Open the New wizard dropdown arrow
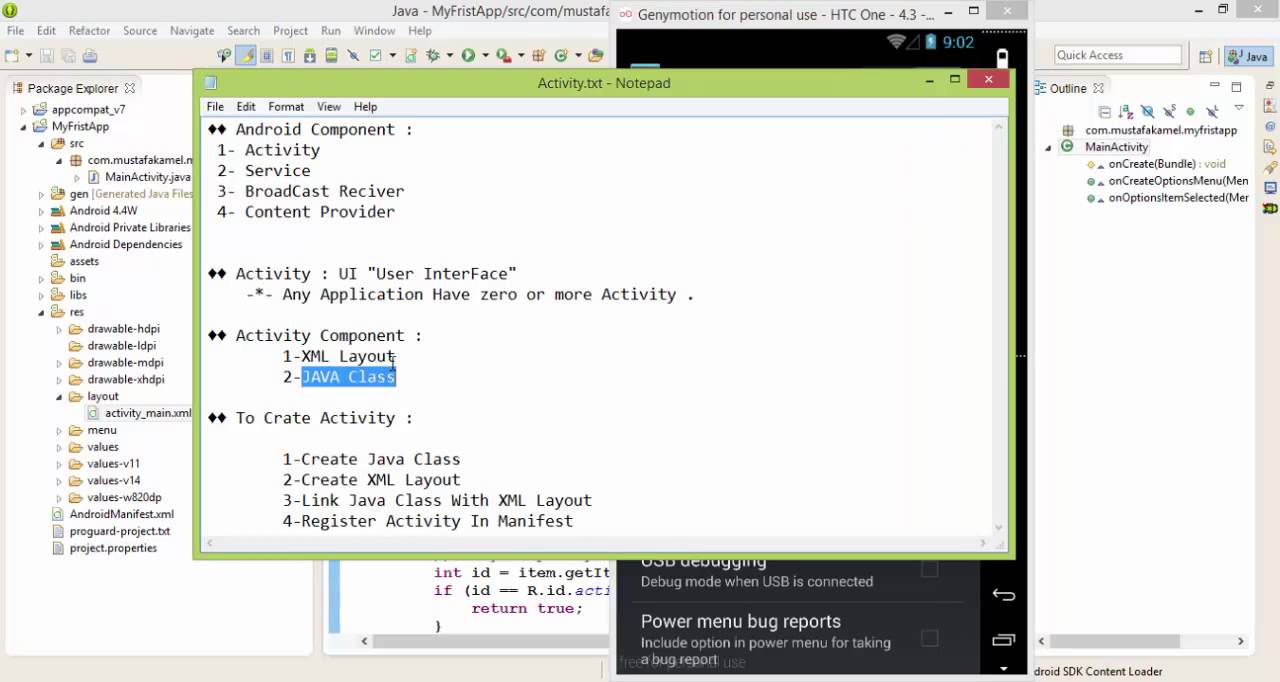 [x=28, y=56]
